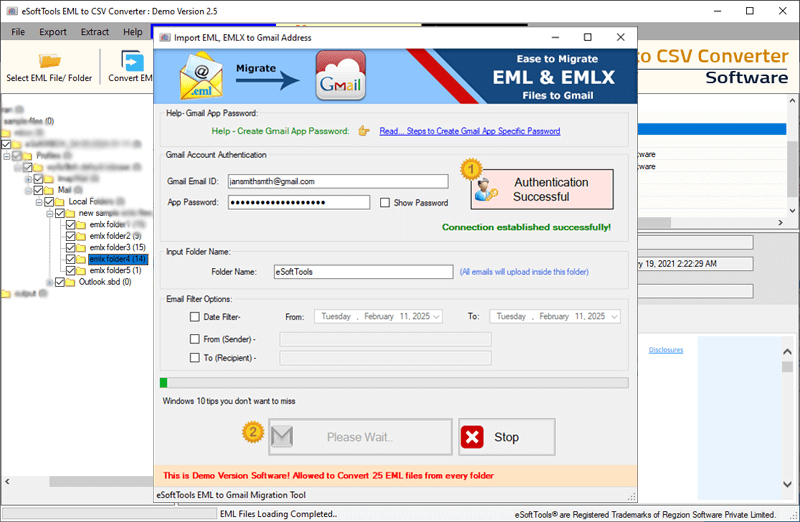Image resolution: width=800 pixels, height=522 pixels.
Task: Click the Please Wait button
Action: 360,437
